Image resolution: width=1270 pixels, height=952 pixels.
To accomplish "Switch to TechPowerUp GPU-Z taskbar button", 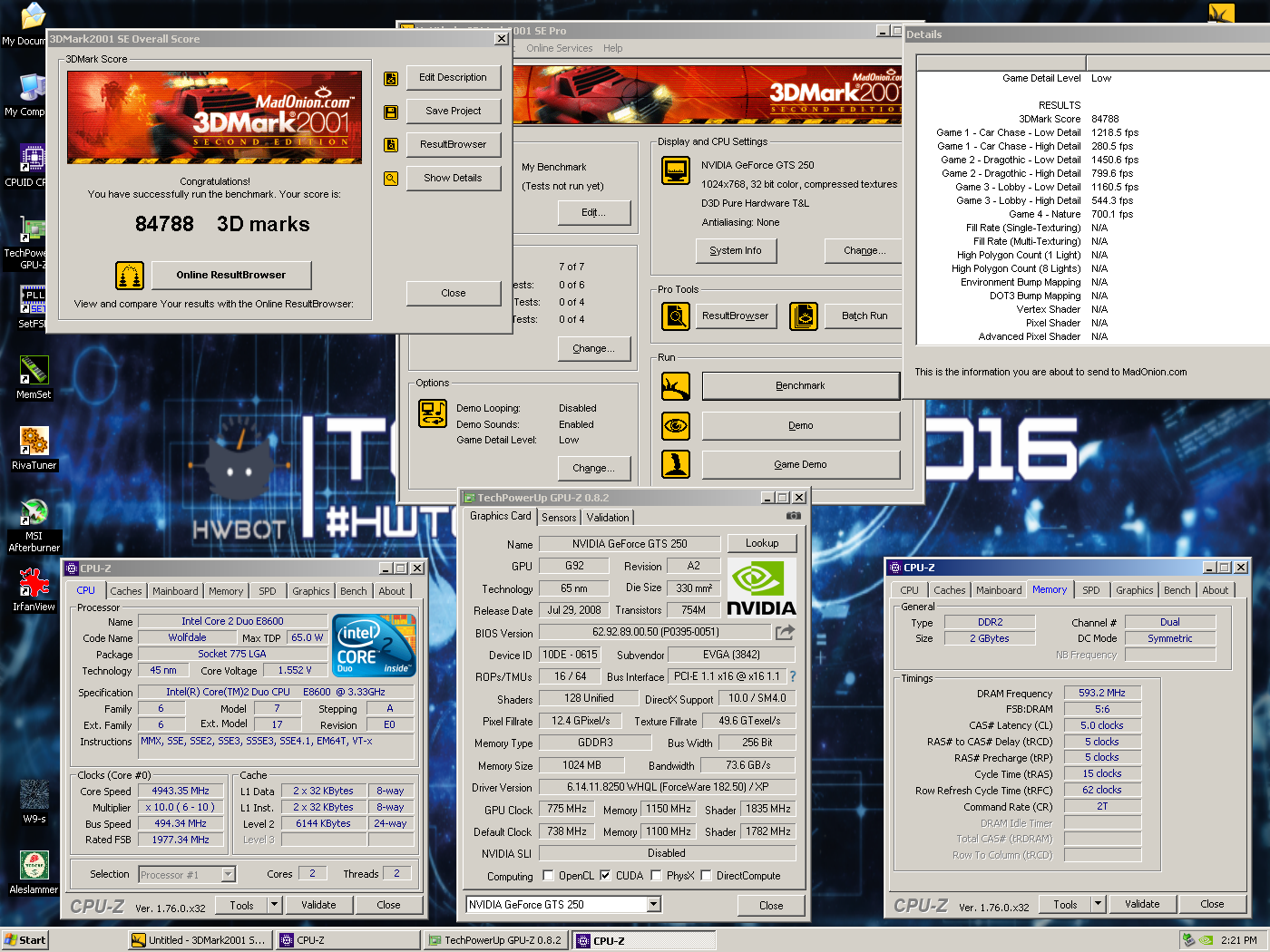I will (x=496, y=940).
